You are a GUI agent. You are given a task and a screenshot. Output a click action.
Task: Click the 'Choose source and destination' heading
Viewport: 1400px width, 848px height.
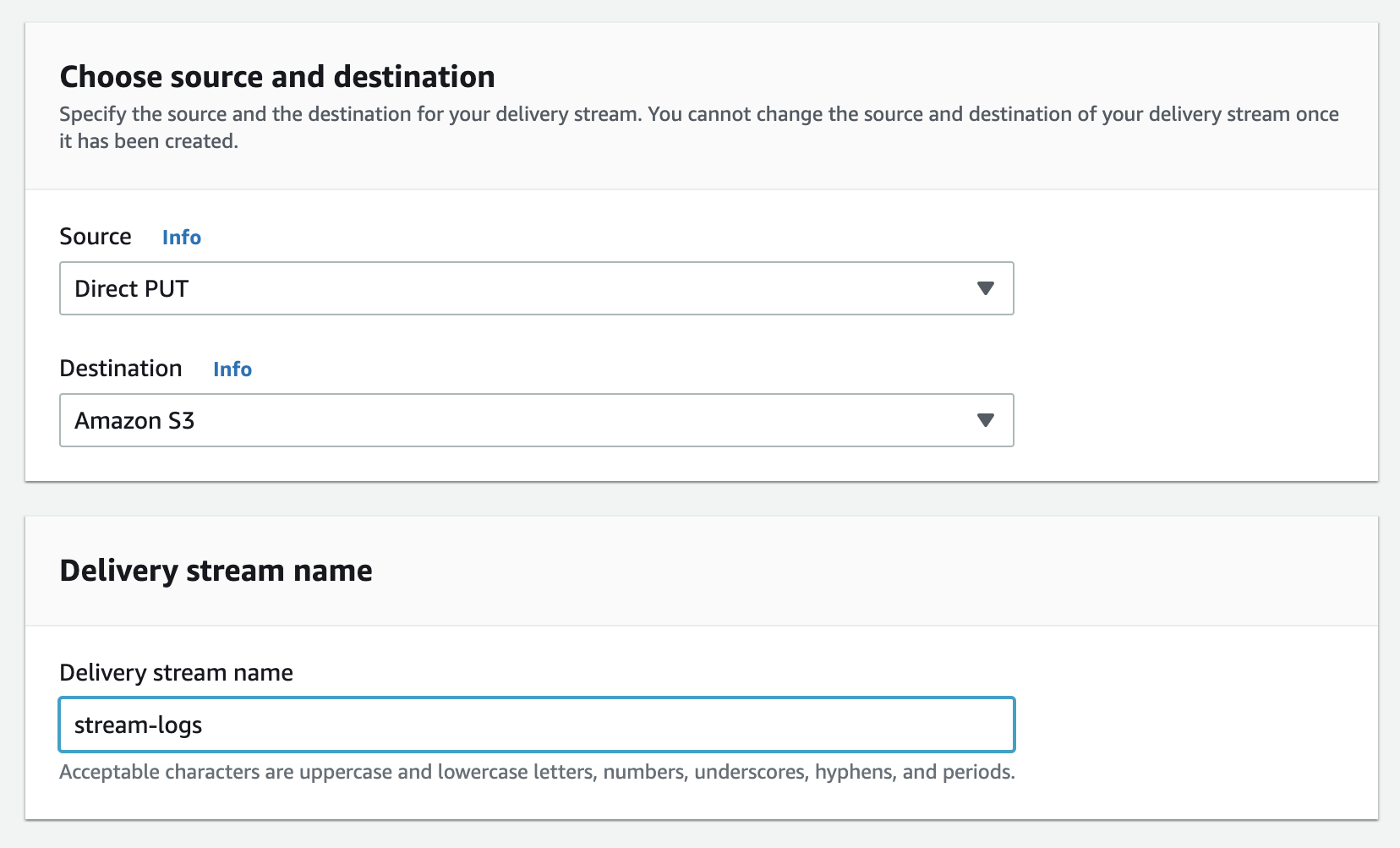(x=277, y=77)
